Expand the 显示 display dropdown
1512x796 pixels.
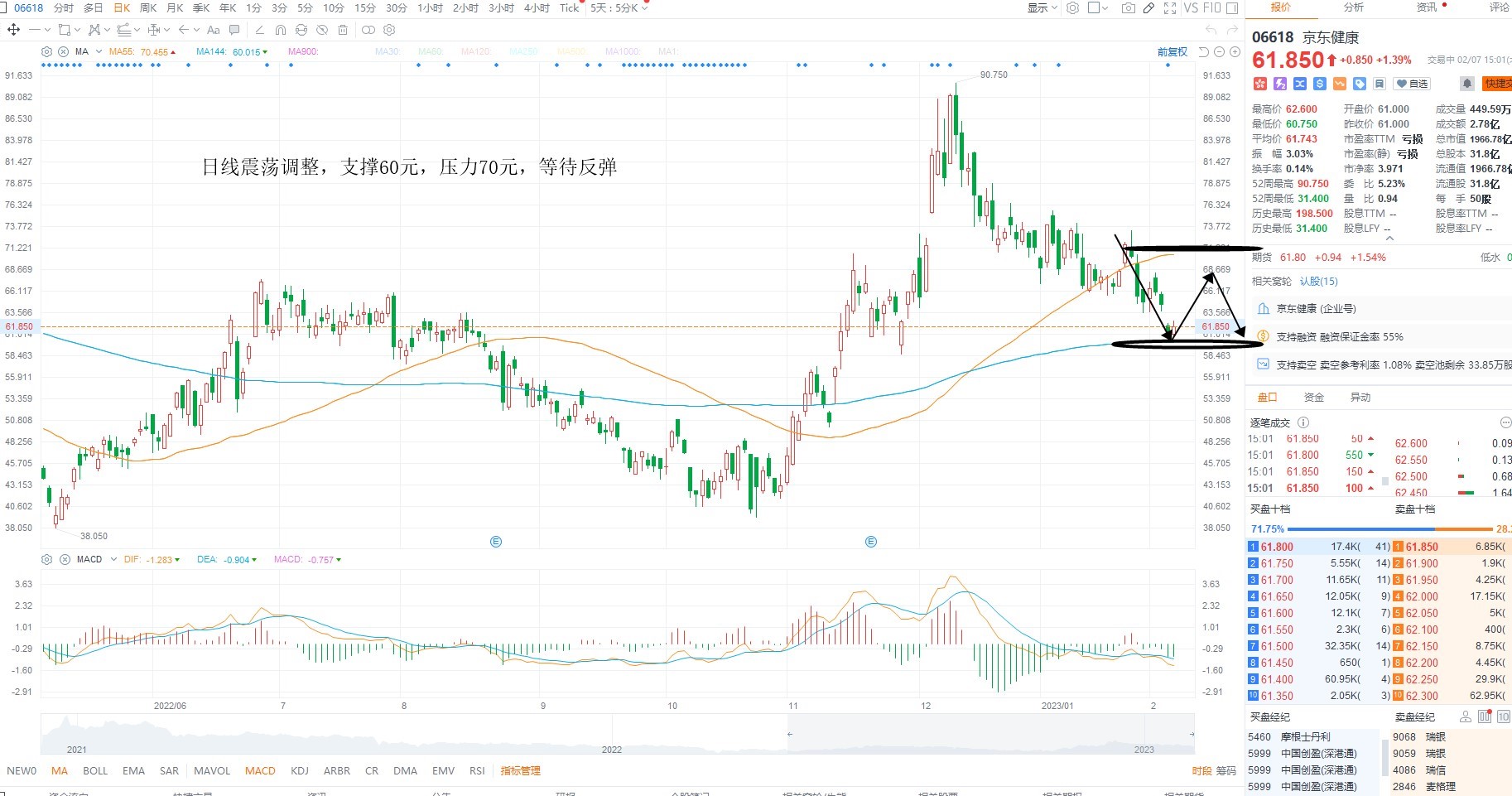(1043, 8)
